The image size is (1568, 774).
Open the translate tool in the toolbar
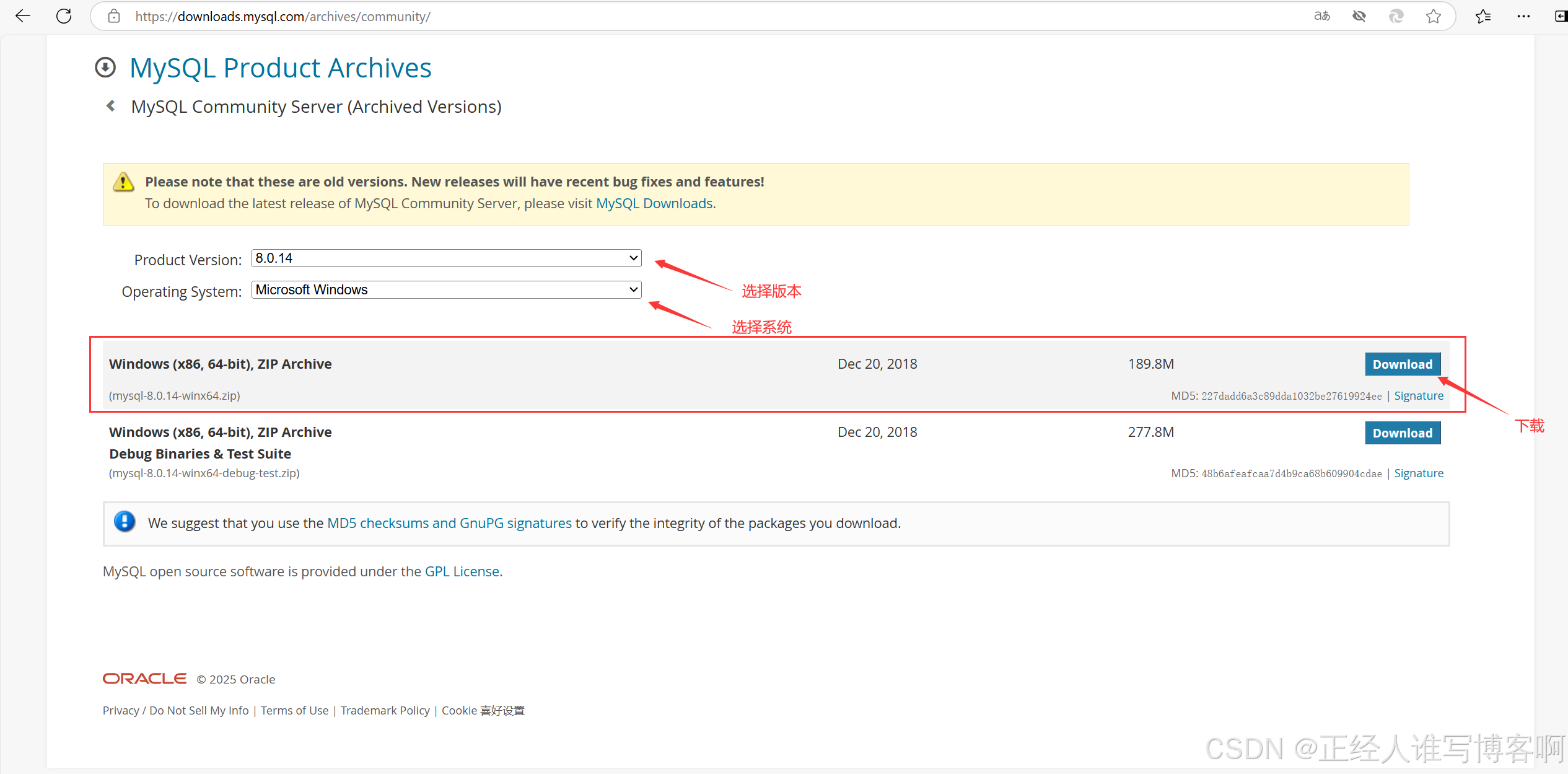1321,16
